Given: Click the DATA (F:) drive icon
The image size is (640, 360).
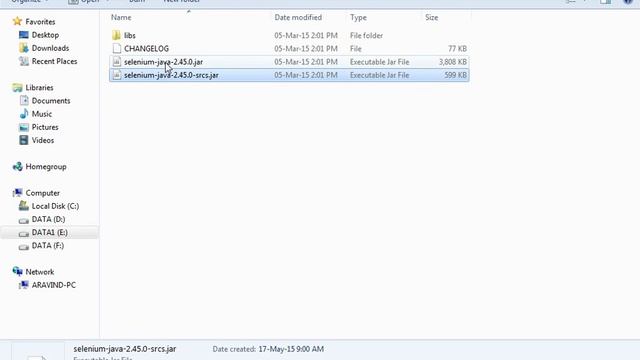Looking at the screenshot, I should [x=24, y=246].
